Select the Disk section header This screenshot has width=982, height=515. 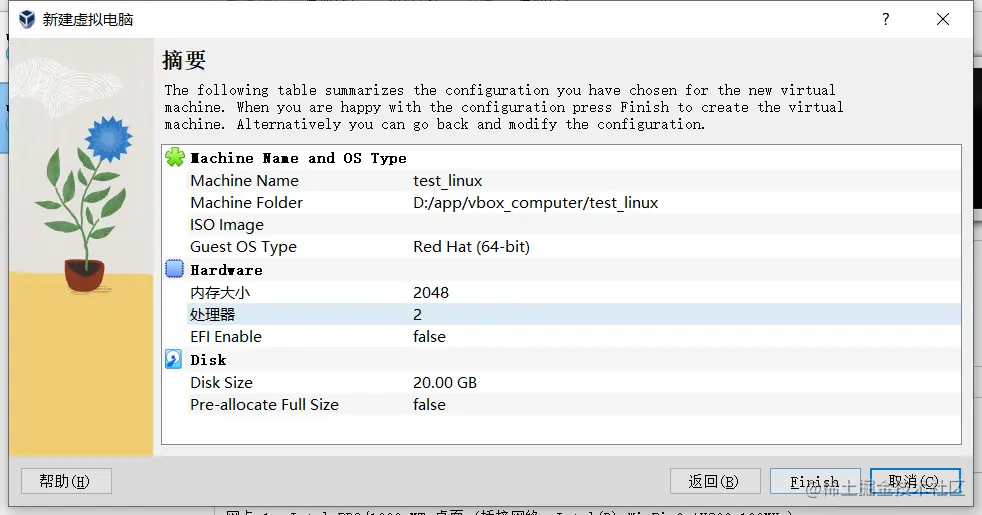click(x=208, y=360)
